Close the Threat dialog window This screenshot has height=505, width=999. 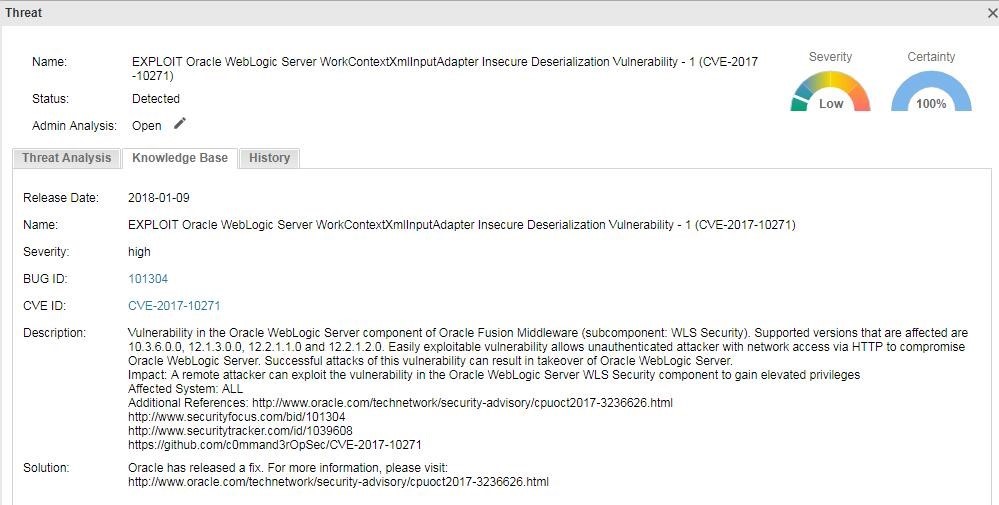pyautogui.click(x=994, y=12)
